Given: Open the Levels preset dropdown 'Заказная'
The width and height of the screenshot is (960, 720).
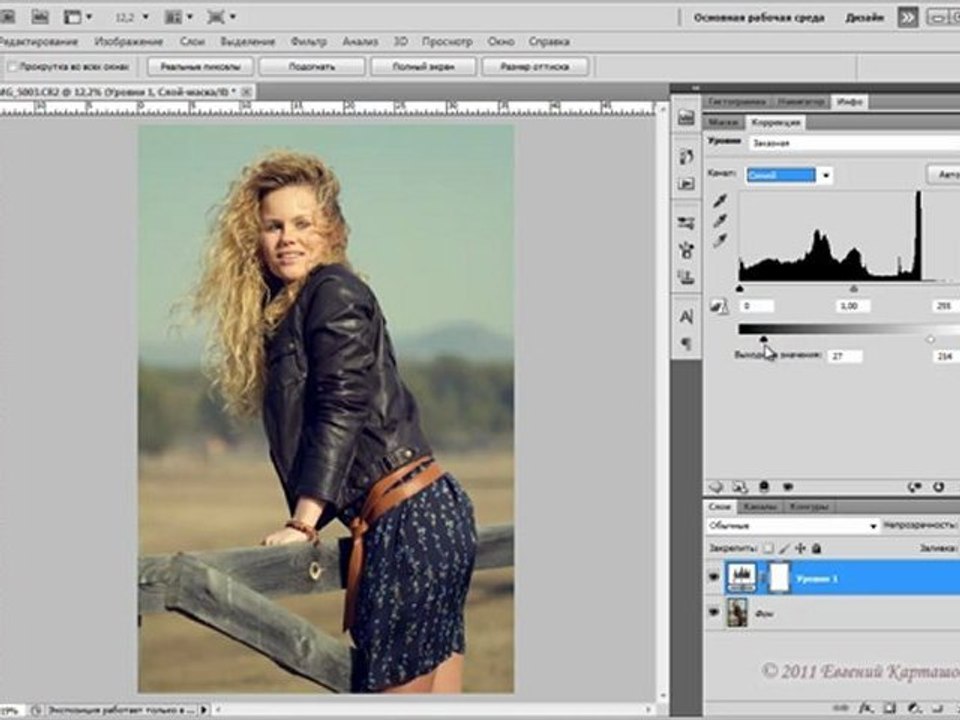Looking at the screenshot, I should 855,143.
